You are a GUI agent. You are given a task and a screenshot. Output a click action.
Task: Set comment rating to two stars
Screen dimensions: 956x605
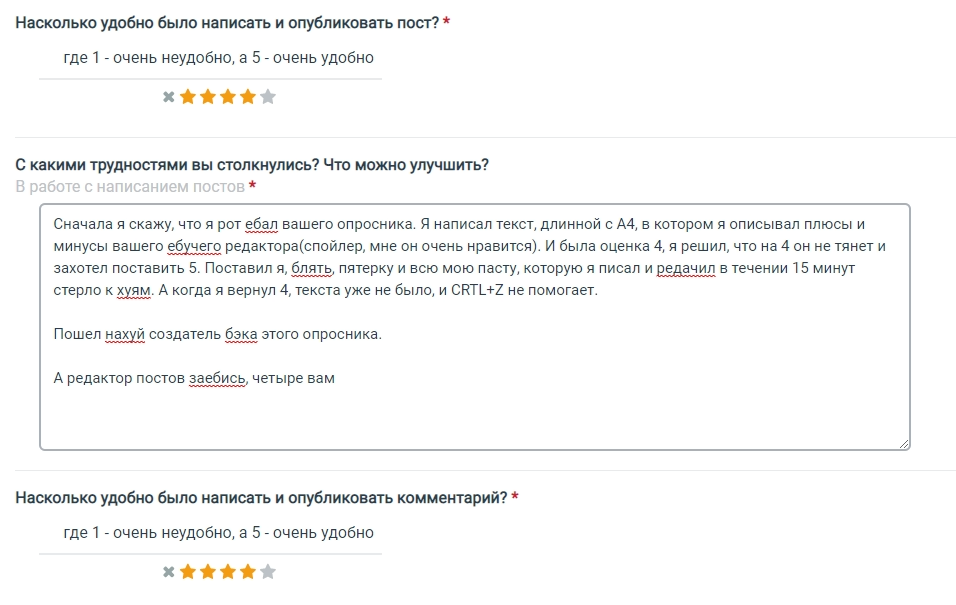click(208, 571)
